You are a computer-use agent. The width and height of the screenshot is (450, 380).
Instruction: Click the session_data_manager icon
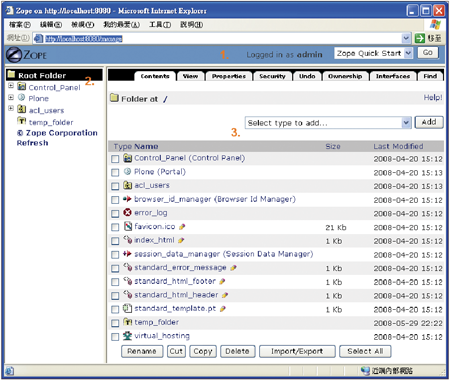[x=127, y=254]
